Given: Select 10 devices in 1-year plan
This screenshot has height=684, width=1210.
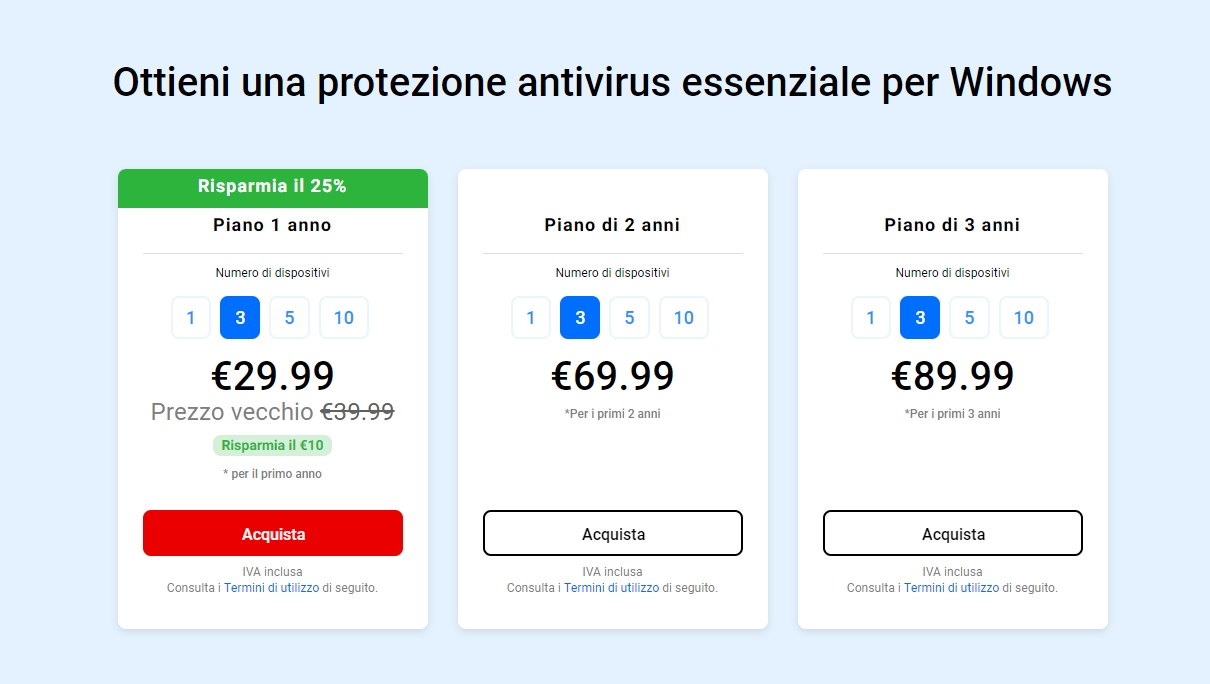Looking at the screenshot, I should coord(344,318).
